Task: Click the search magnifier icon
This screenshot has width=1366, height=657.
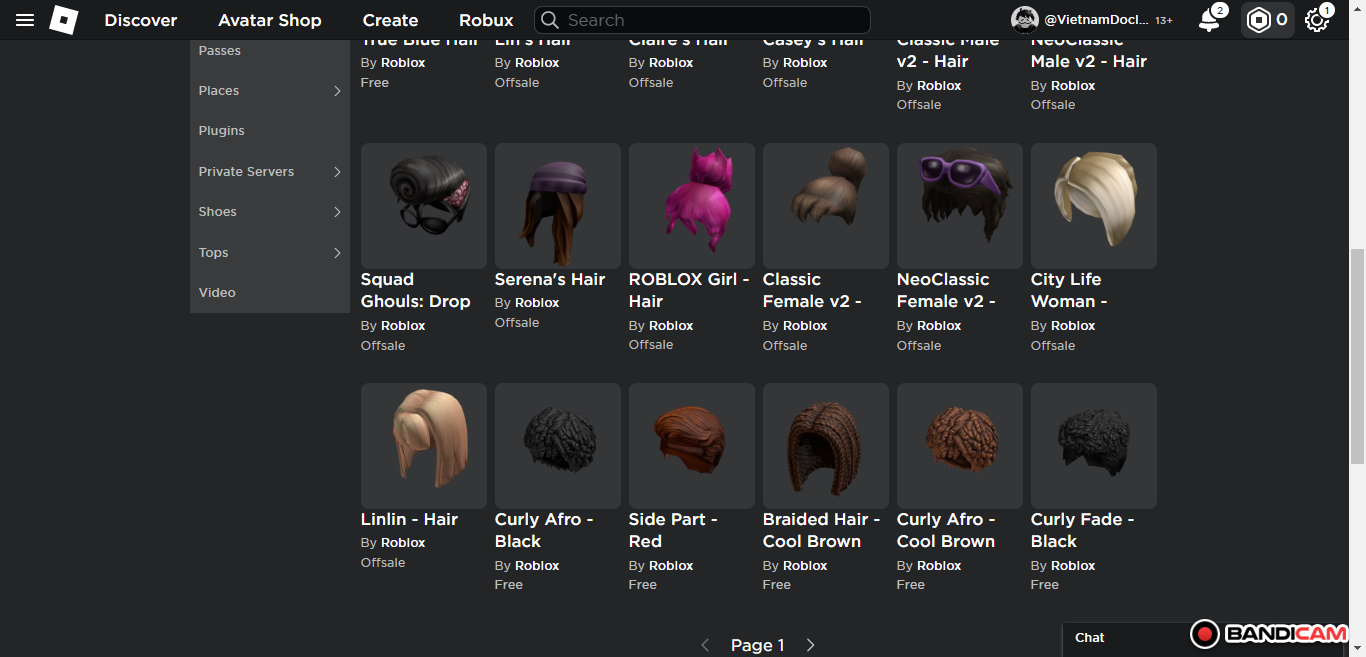Action: pos(549,20)
